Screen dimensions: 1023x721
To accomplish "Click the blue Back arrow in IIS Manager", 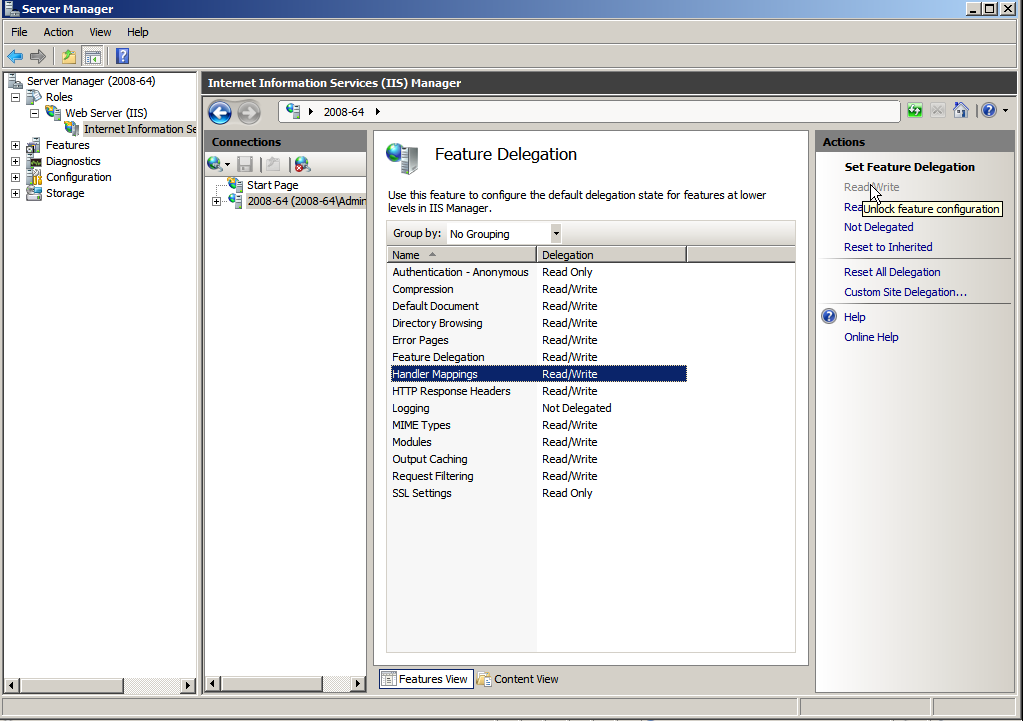I will (x=220, y=112).
